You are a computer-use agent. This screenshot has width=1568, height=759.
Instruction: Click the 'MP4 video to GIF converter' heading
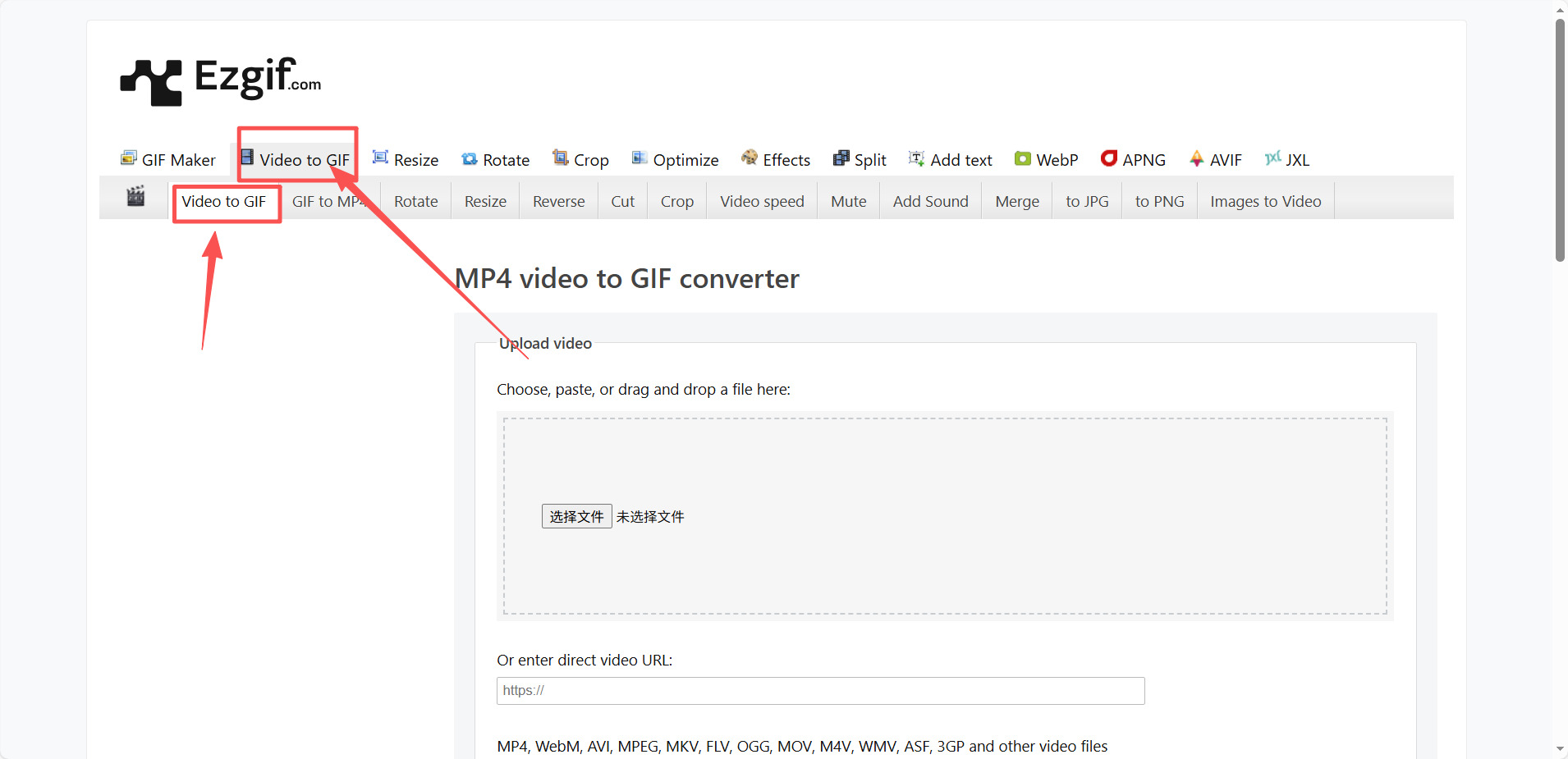click(x=627, y=279)
